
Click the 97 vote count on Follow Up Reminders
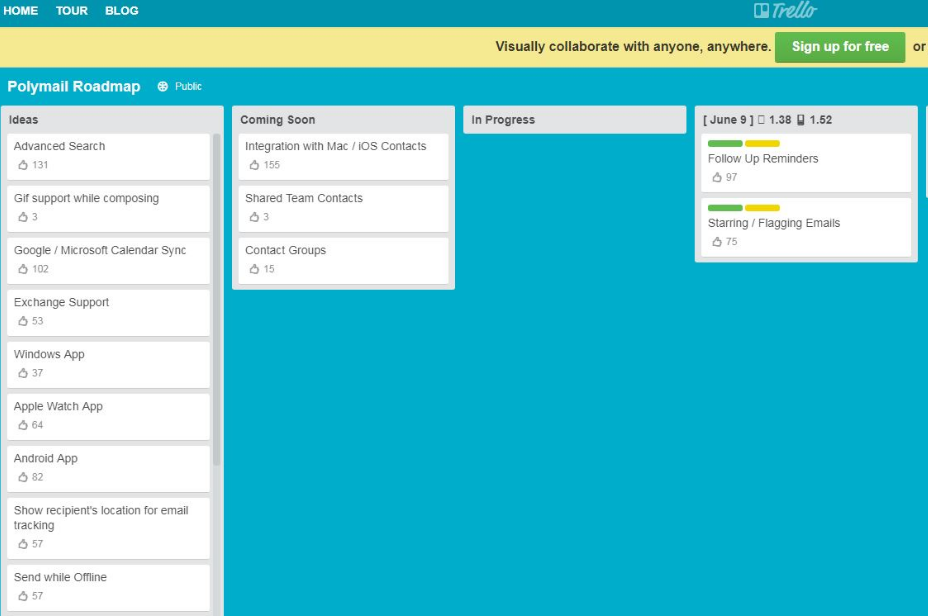coord(732,178)
